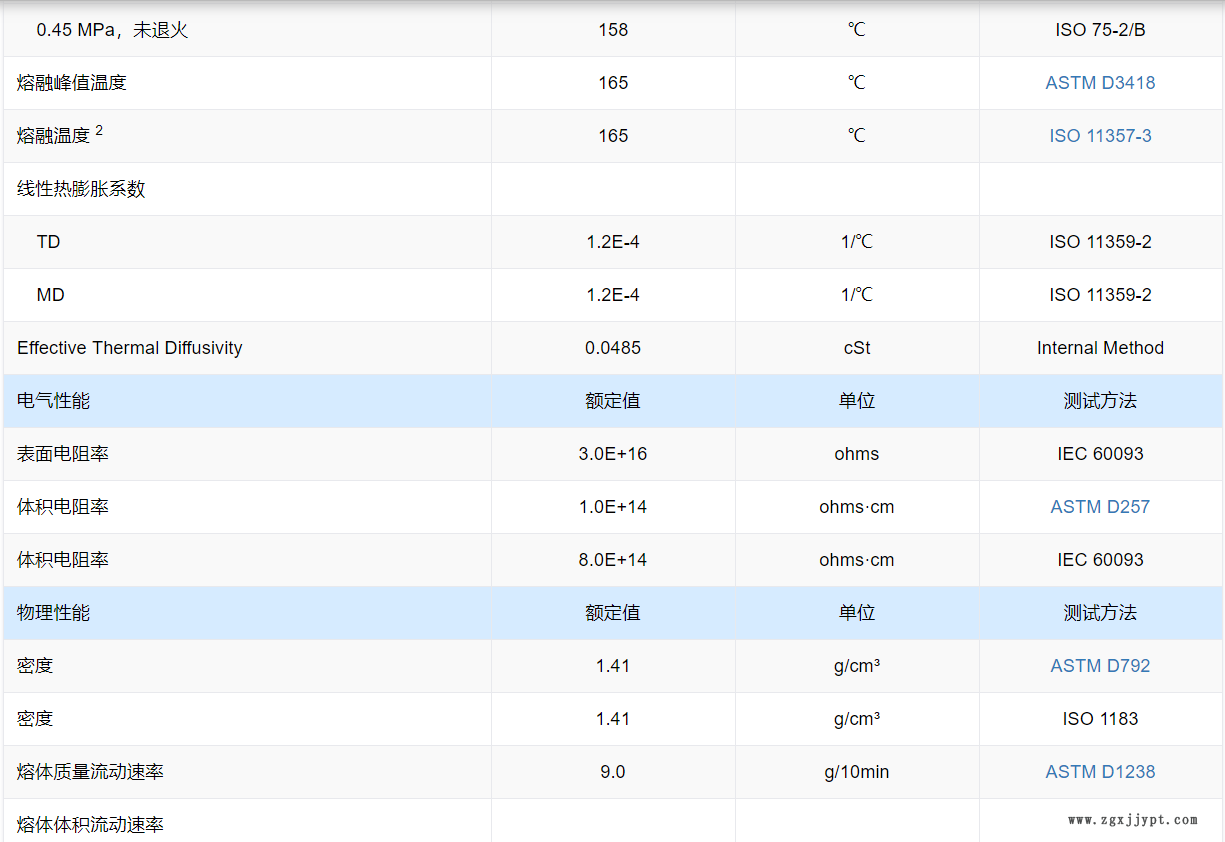Select 额定值 in the 物理性能 header row
This screenshot has height=842, width=1225.
pos(613,613)
